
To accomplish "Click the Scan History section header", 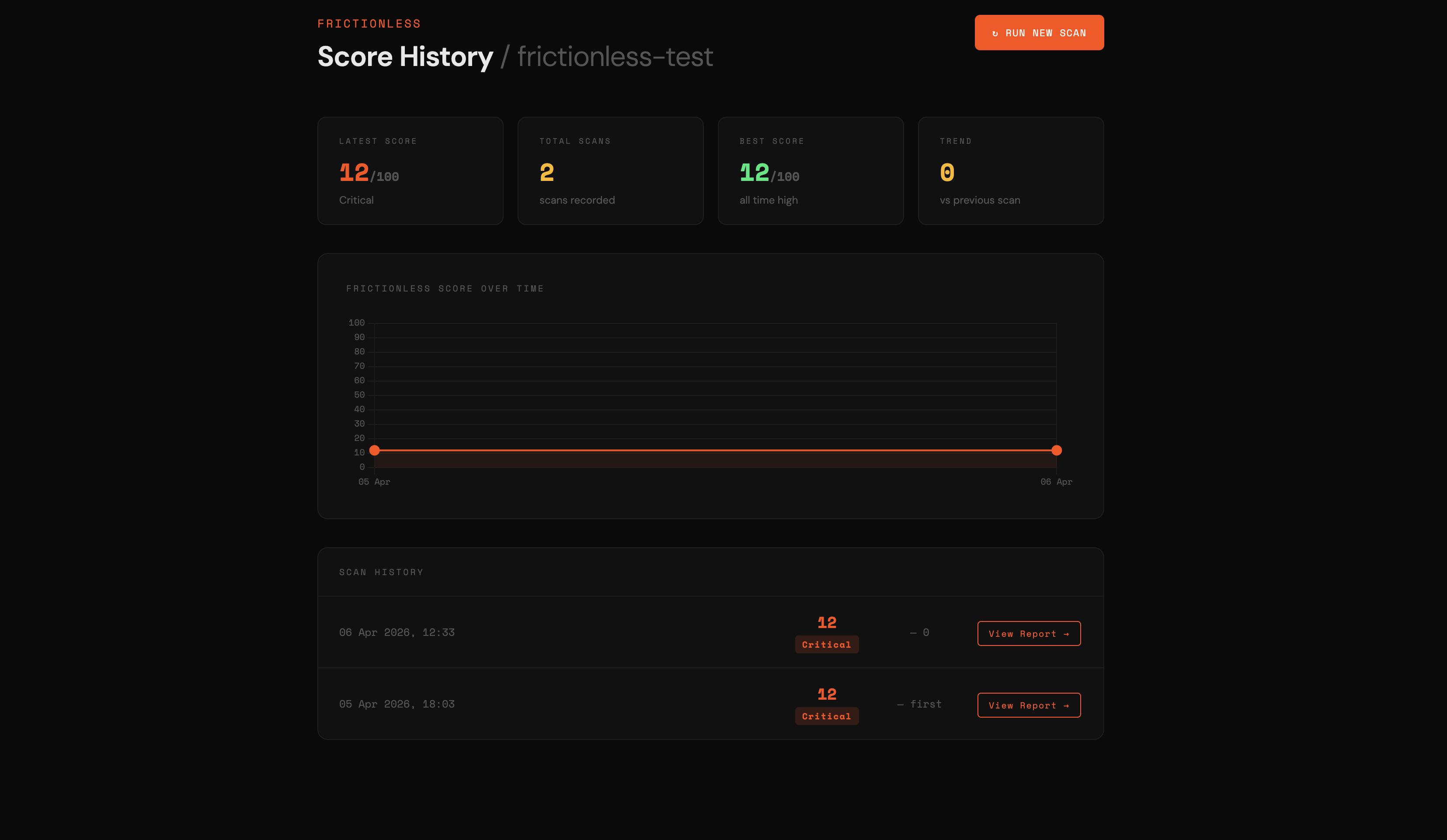I will point(381,572).
